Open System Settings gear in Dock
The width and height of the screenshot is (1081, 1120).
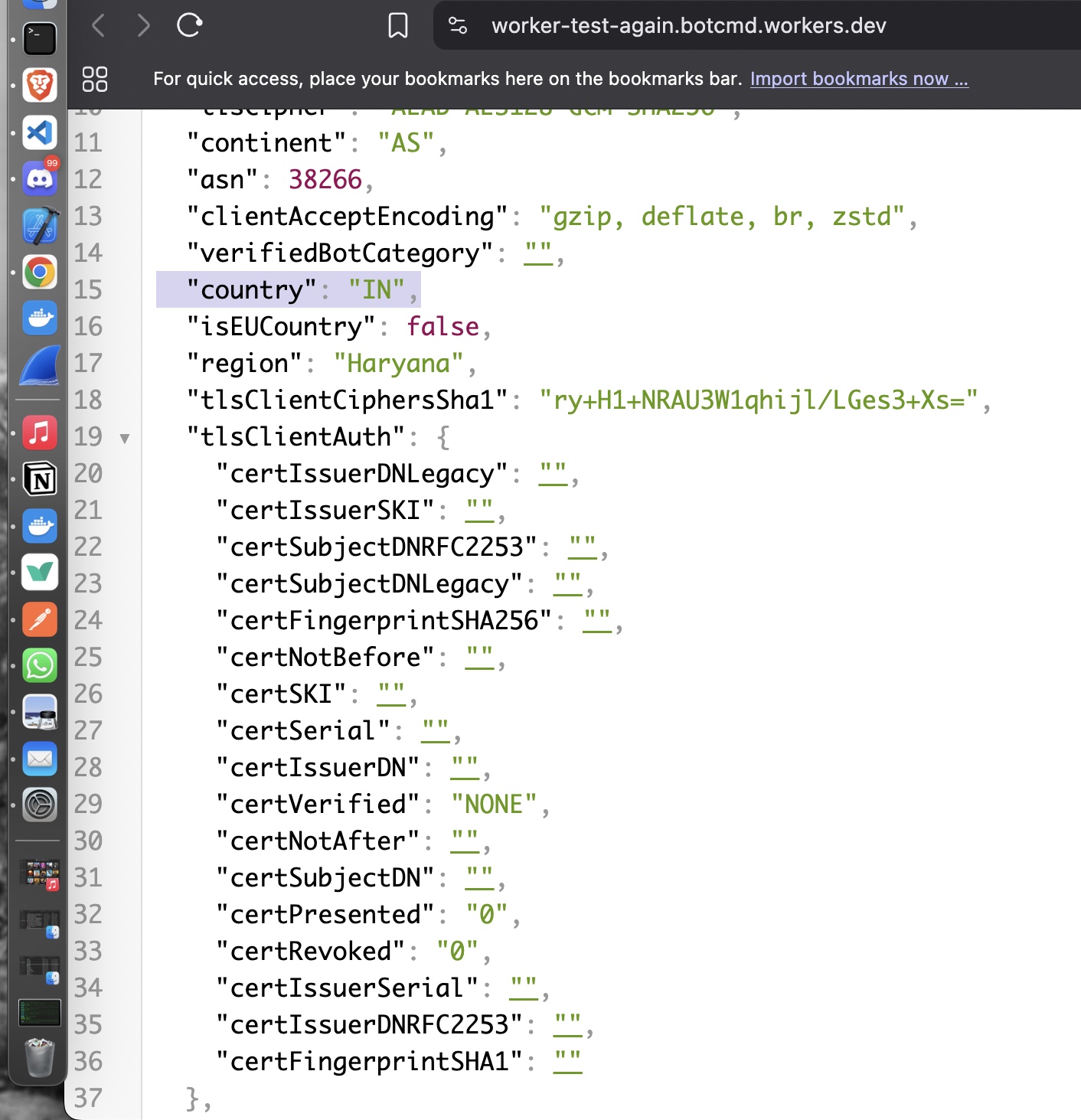(40, 805)
